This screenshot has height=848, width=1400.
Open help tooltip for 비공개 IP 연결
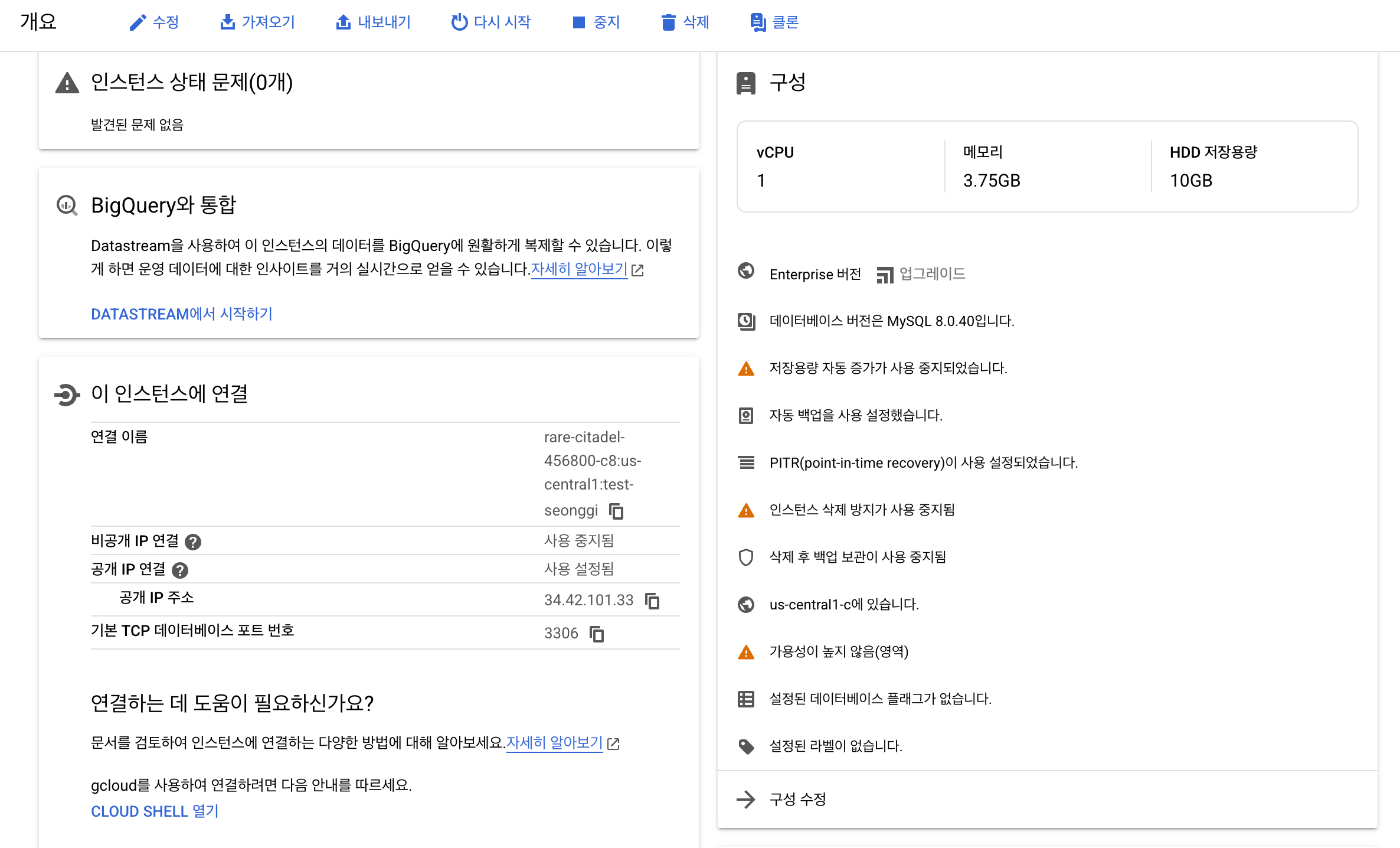point(193,542)
